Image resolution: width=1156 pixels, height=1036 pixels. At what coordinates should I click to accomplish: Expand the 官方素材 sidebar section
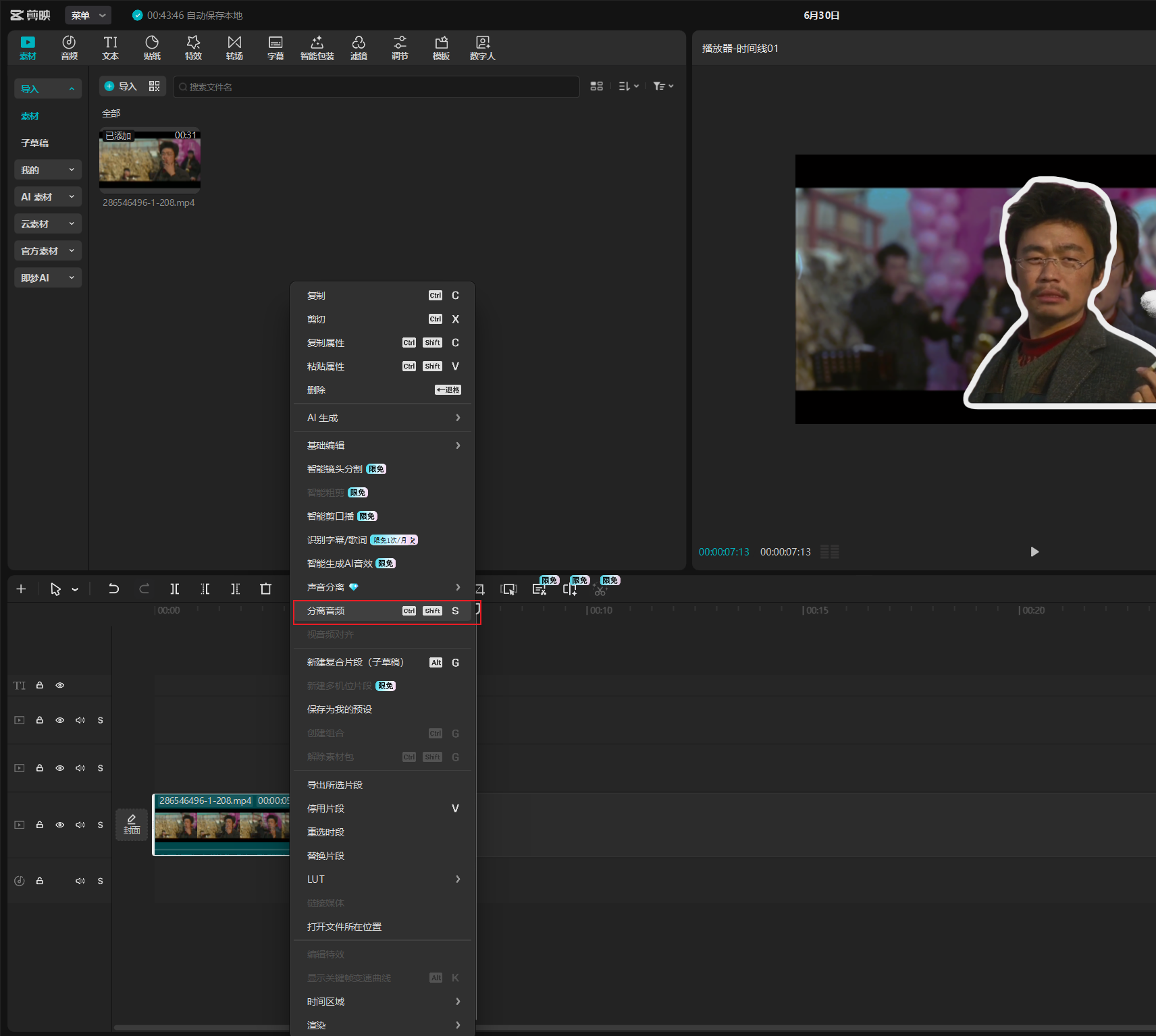[48, 250]
